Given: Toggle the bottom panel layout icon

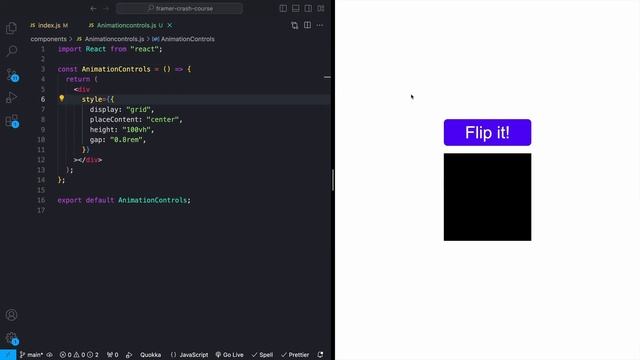Looking at the screenshot, I should (x=296, y=9).
